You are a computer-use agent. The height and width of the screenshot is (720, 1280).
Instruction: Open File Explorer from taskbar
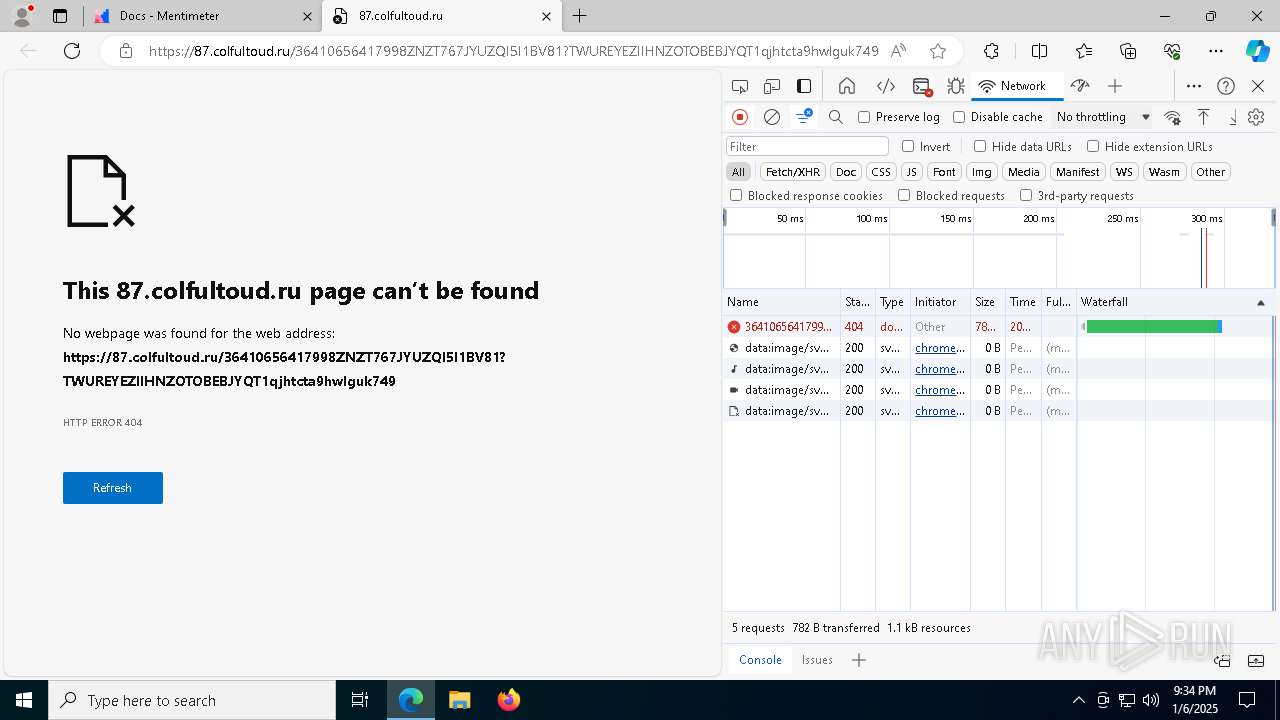click(460, 700)
